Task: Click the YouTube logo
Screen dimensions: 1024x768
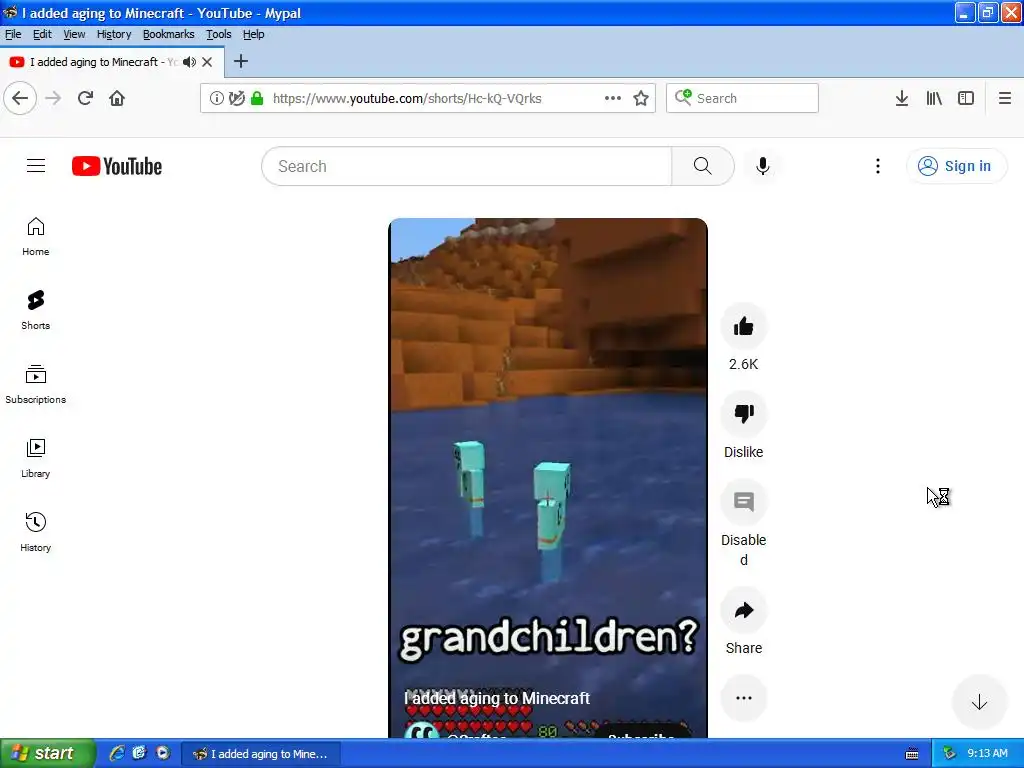Action: (x=117, y=166)
